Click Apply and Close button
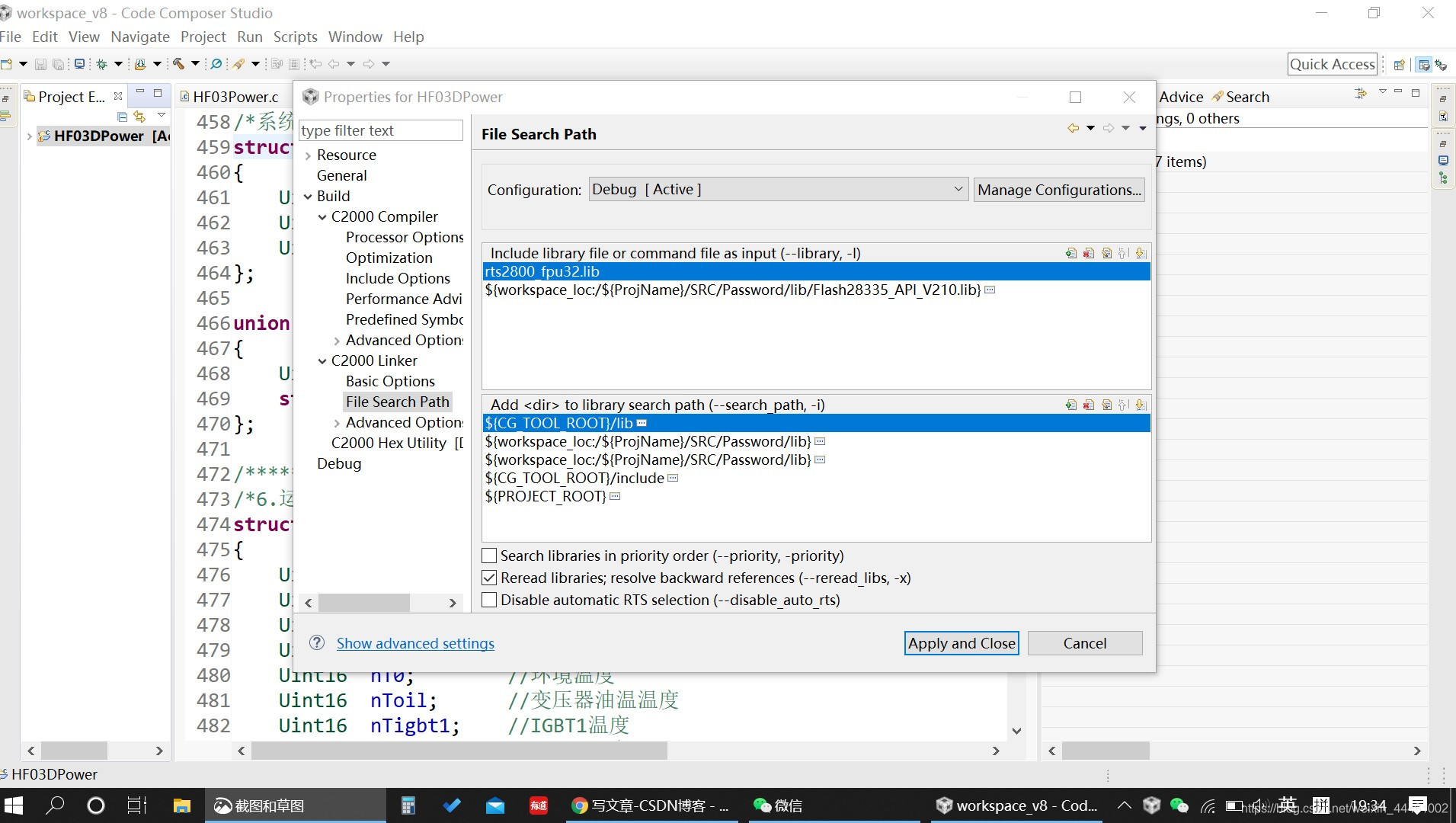This screenshot has height=823, width=1456. tap(962, 643)
